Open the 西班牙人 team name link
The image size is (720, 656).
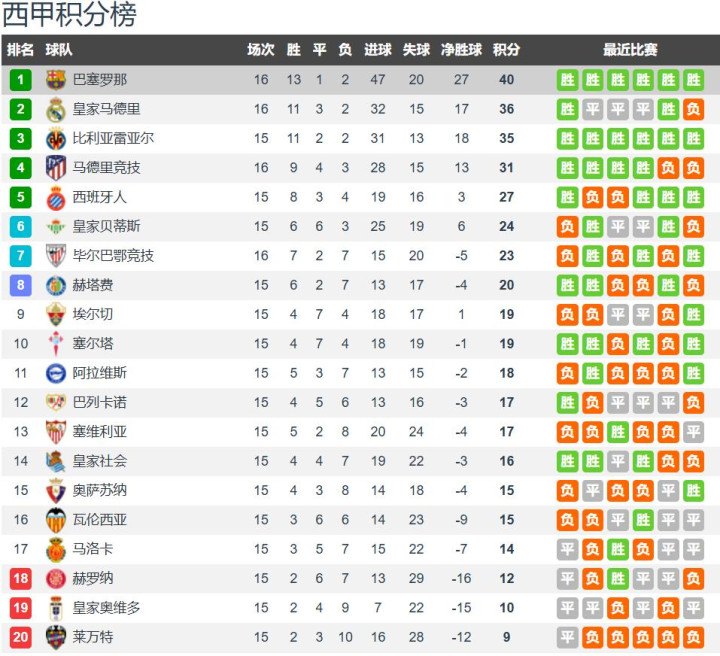pyautogui.click(x=100, y=197)
